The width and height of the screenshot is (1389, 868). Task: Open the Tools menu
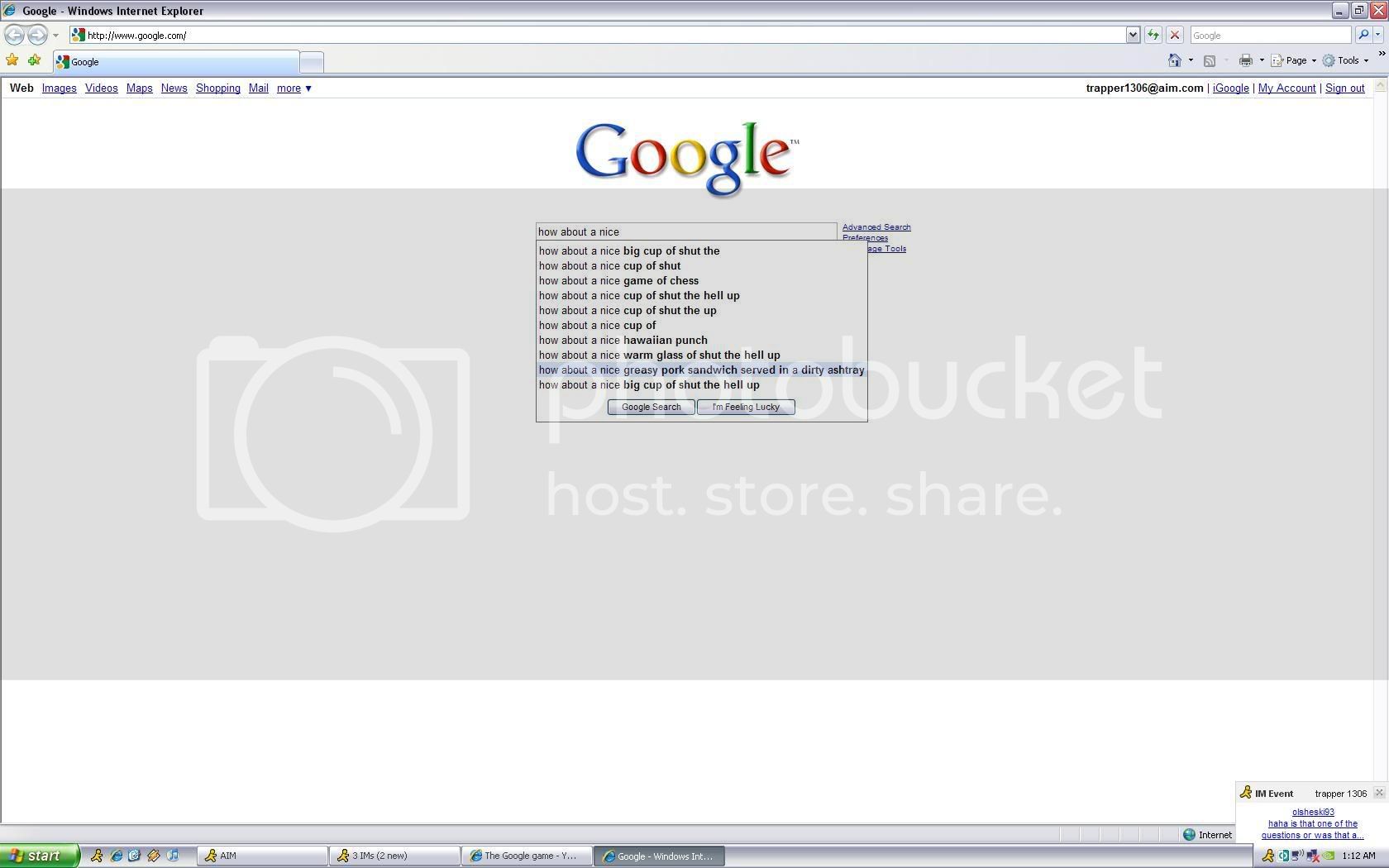(x=1346, y=60)
